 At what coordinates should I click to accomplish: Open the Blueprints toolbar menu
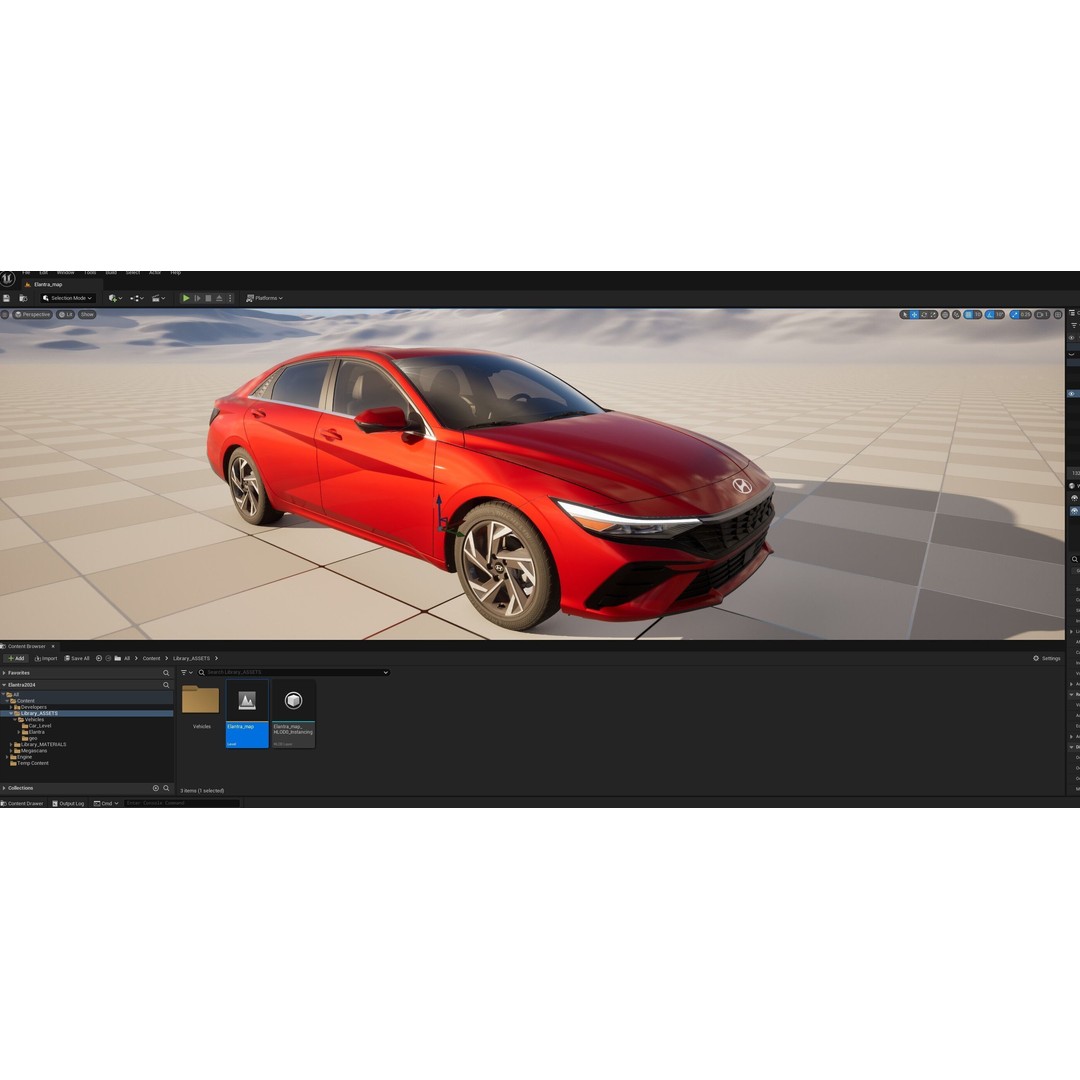point(136,298)
